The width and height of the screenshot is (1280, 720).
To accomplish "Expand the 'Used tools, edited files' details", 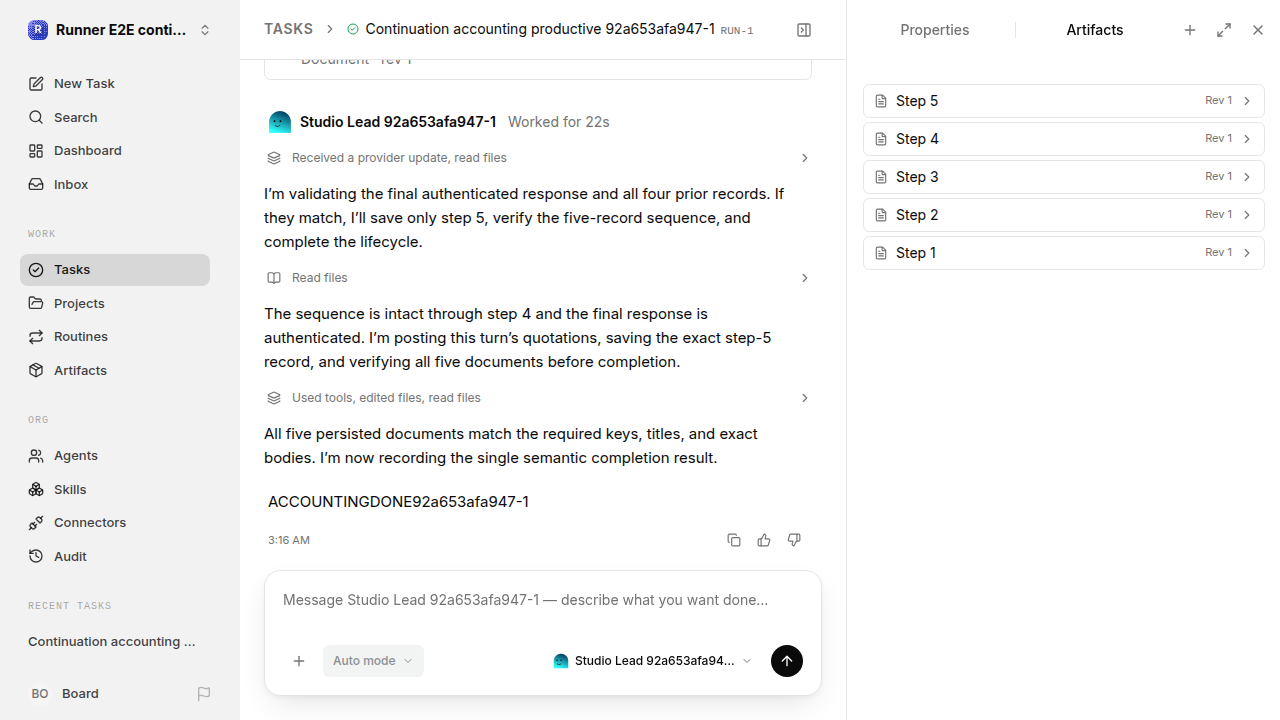I will pos(538,398).
